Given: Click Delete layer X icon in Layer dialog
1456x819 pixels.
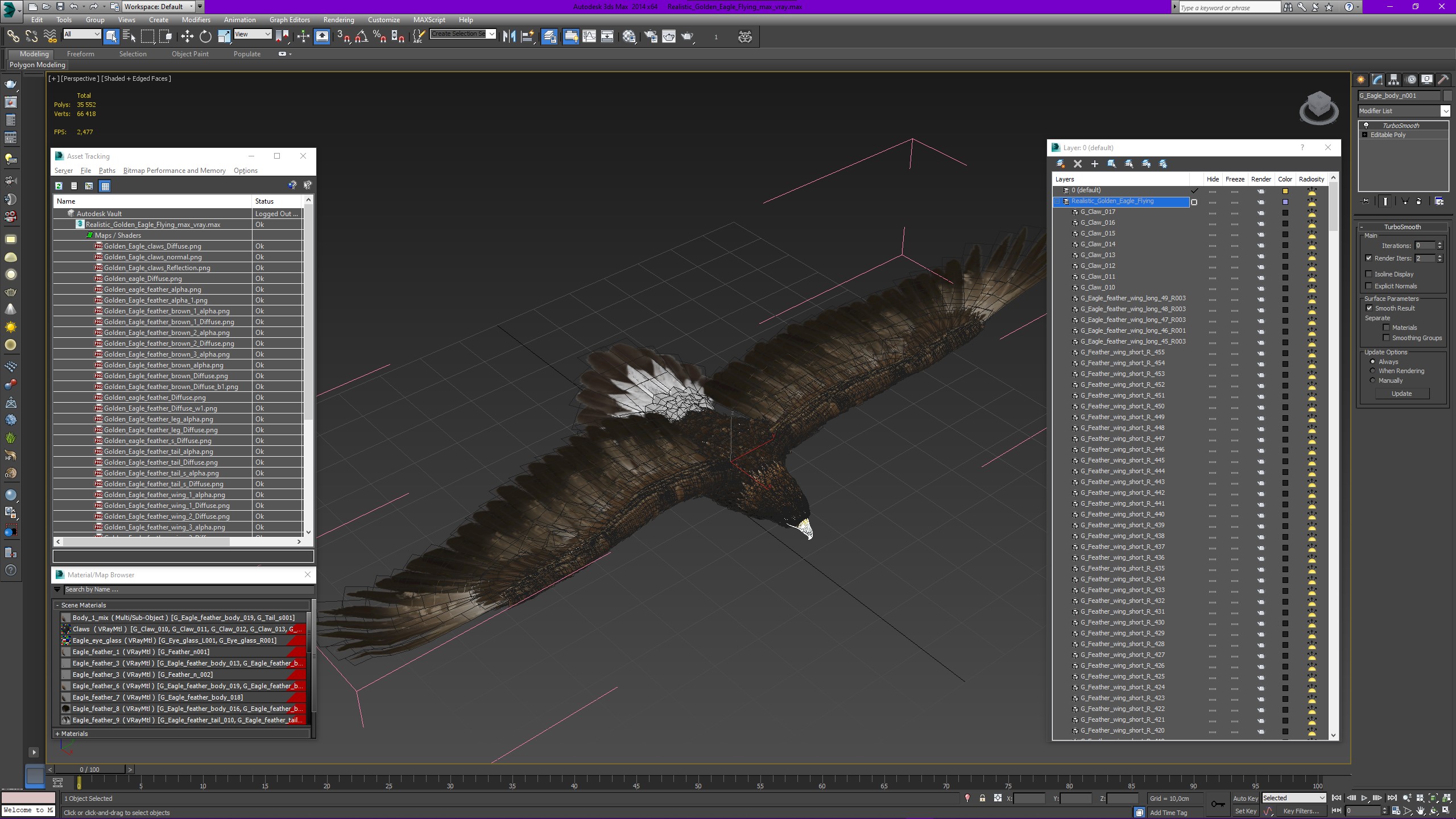Looking at the screenshot, I should pos(1077,164).
